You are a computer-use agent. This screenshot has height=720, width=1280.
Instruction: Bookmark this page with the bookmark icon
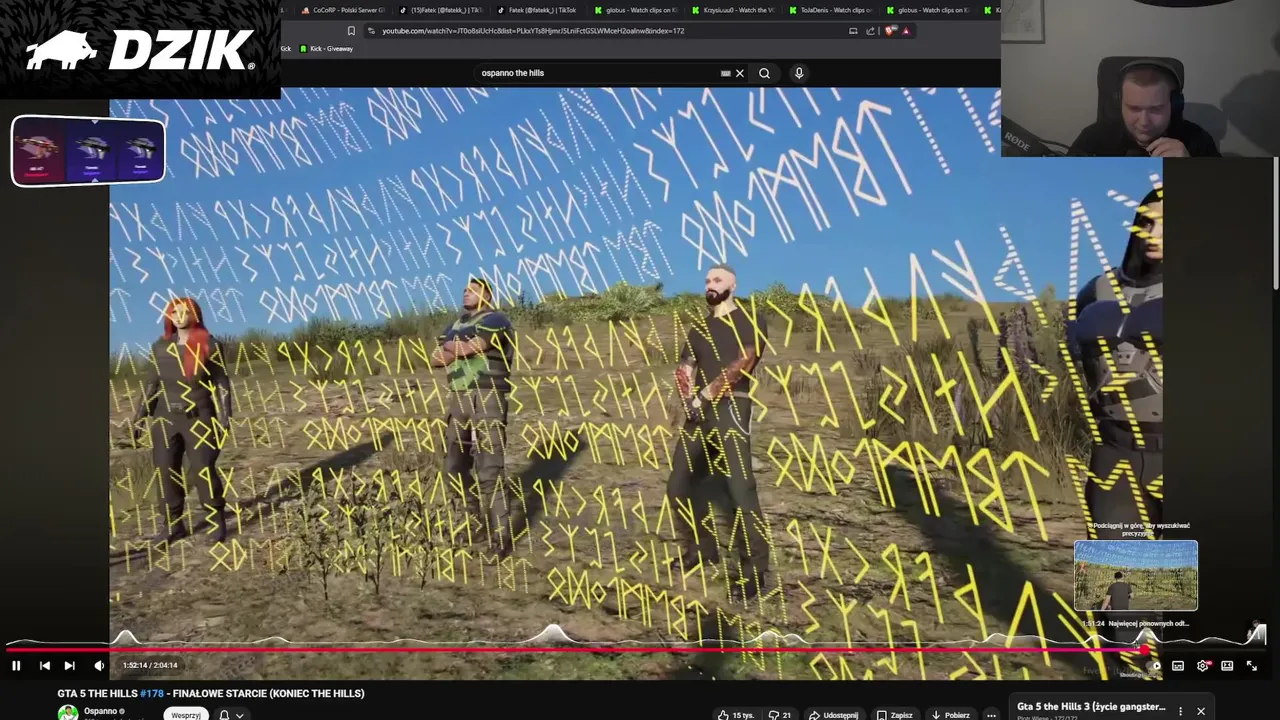(351, 31)
